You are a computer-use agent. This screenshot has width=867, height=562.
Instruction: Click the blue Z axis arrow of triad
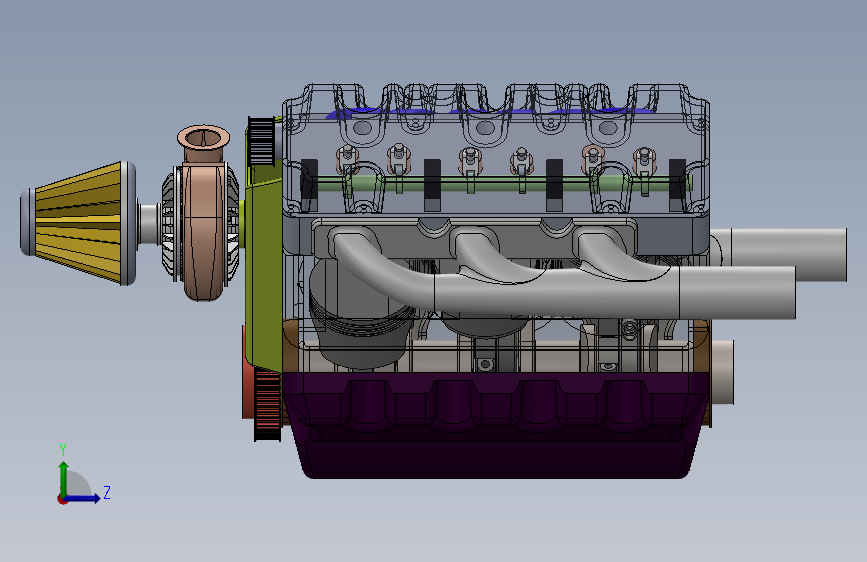[x=83, y=498]
